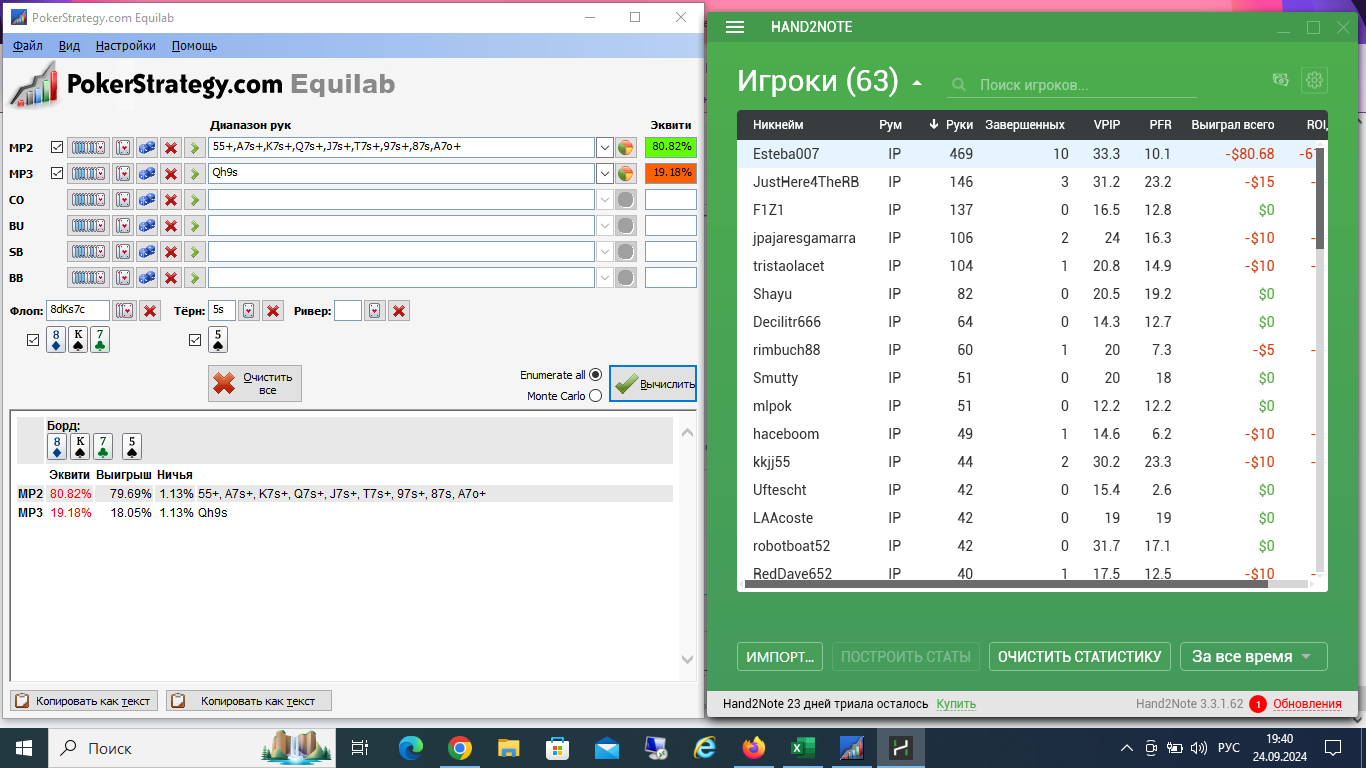Image resolution: width=1366 pixels, height=768 pixels.
Task: Open Hand2Note hamburger menu
Action: 735,27
